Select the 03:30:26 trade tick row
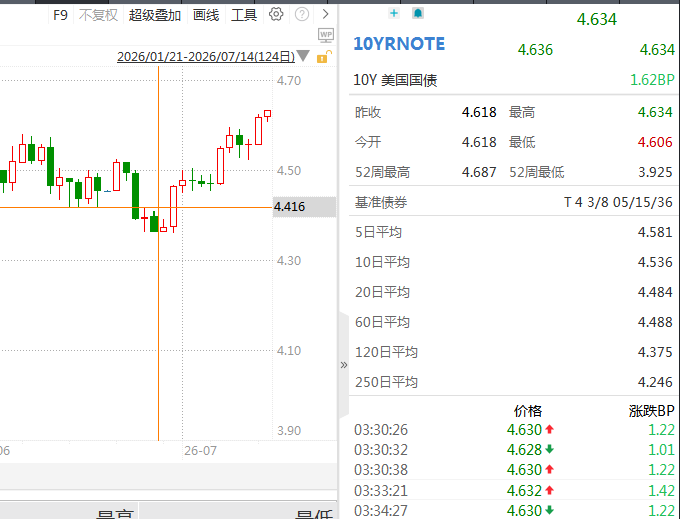The width and height of the screenshot is (680, 519). point(514,429)
